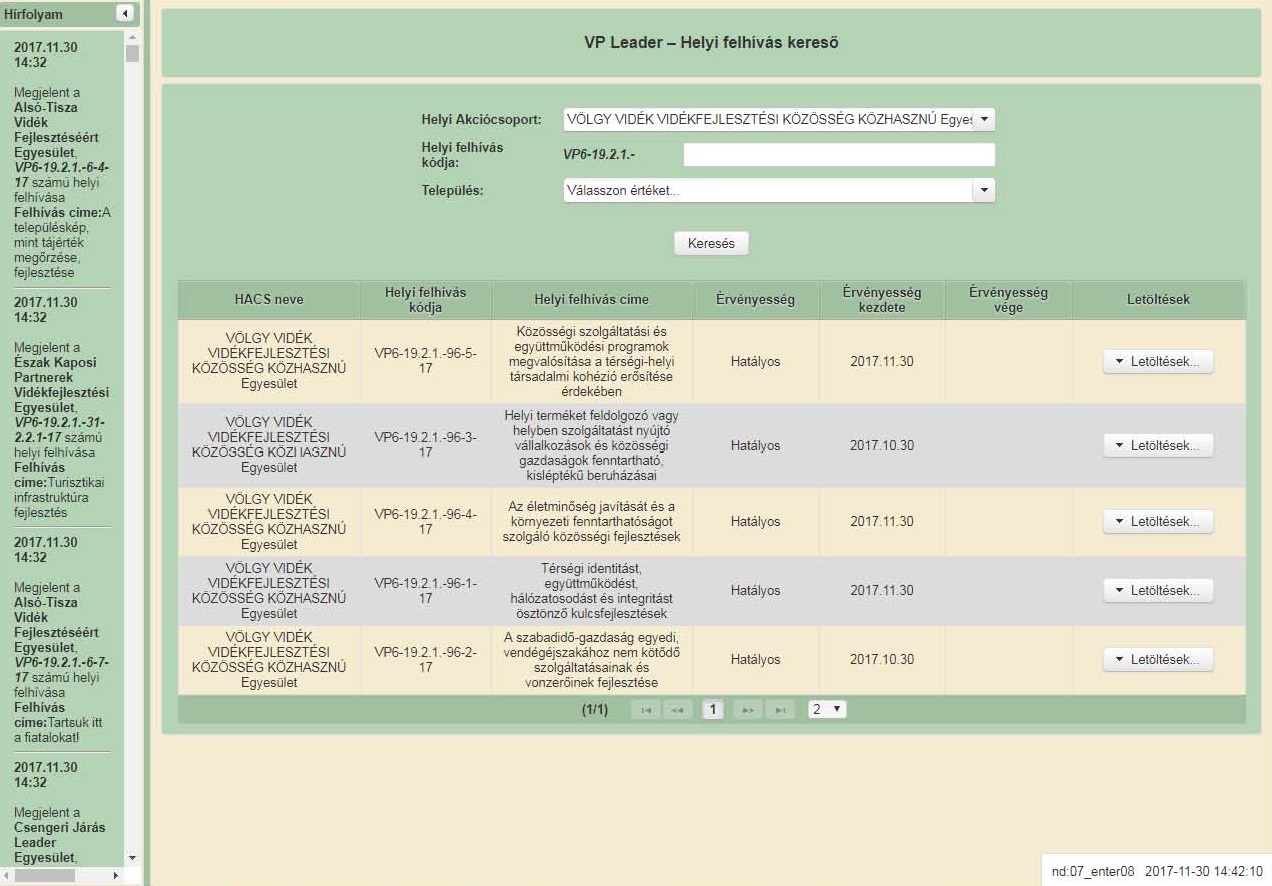Click the 'VP Leader – Helyi felhívás kereső' heading
1272x886 pixels.
click(x=711, y=43)
